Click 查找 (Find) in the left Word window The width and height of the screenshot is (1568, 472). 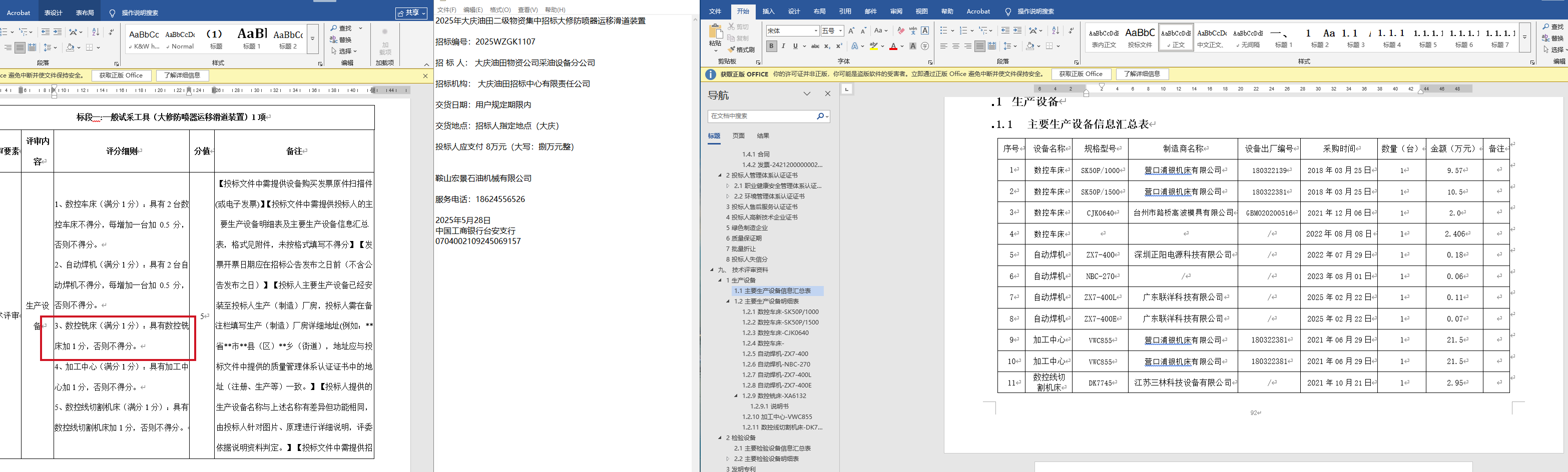pos(341,28)
